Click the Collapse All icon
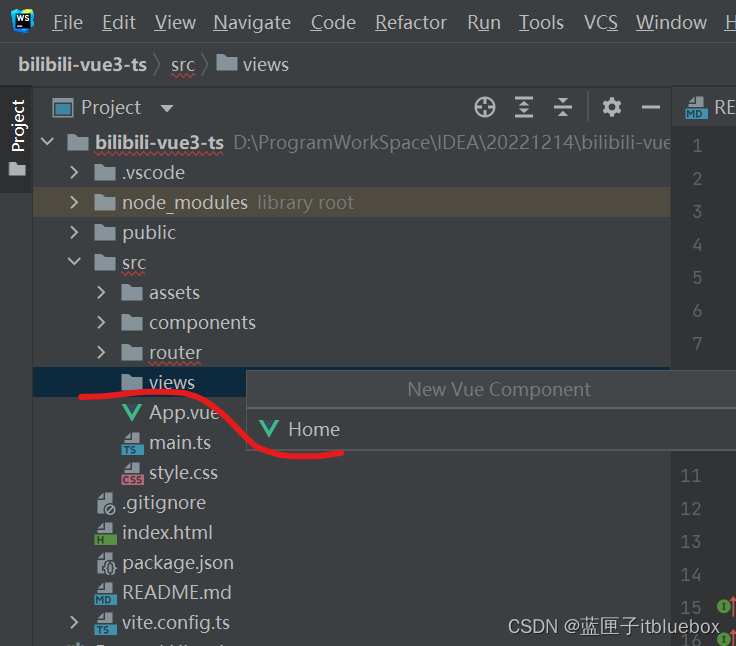Screen dimensions: 736x646 (x=563, y=107)
